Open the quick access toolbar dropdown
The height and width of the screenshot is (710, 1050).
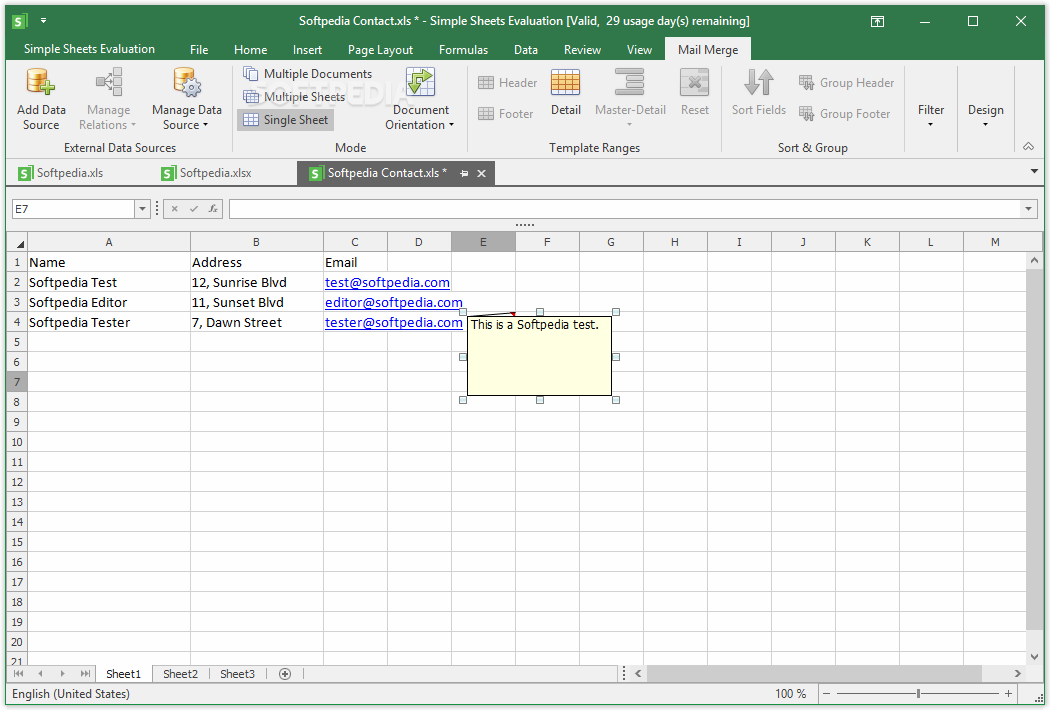(43, 21)
